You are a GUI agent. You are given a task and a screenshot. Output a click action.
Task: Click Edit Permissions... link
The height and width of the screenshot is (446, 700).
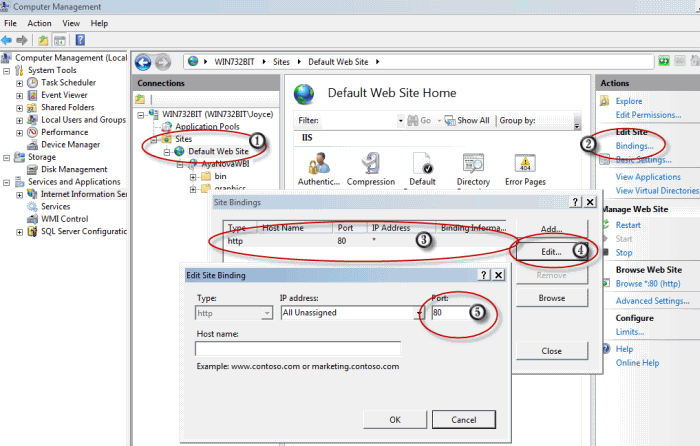[x=649, y=115]
